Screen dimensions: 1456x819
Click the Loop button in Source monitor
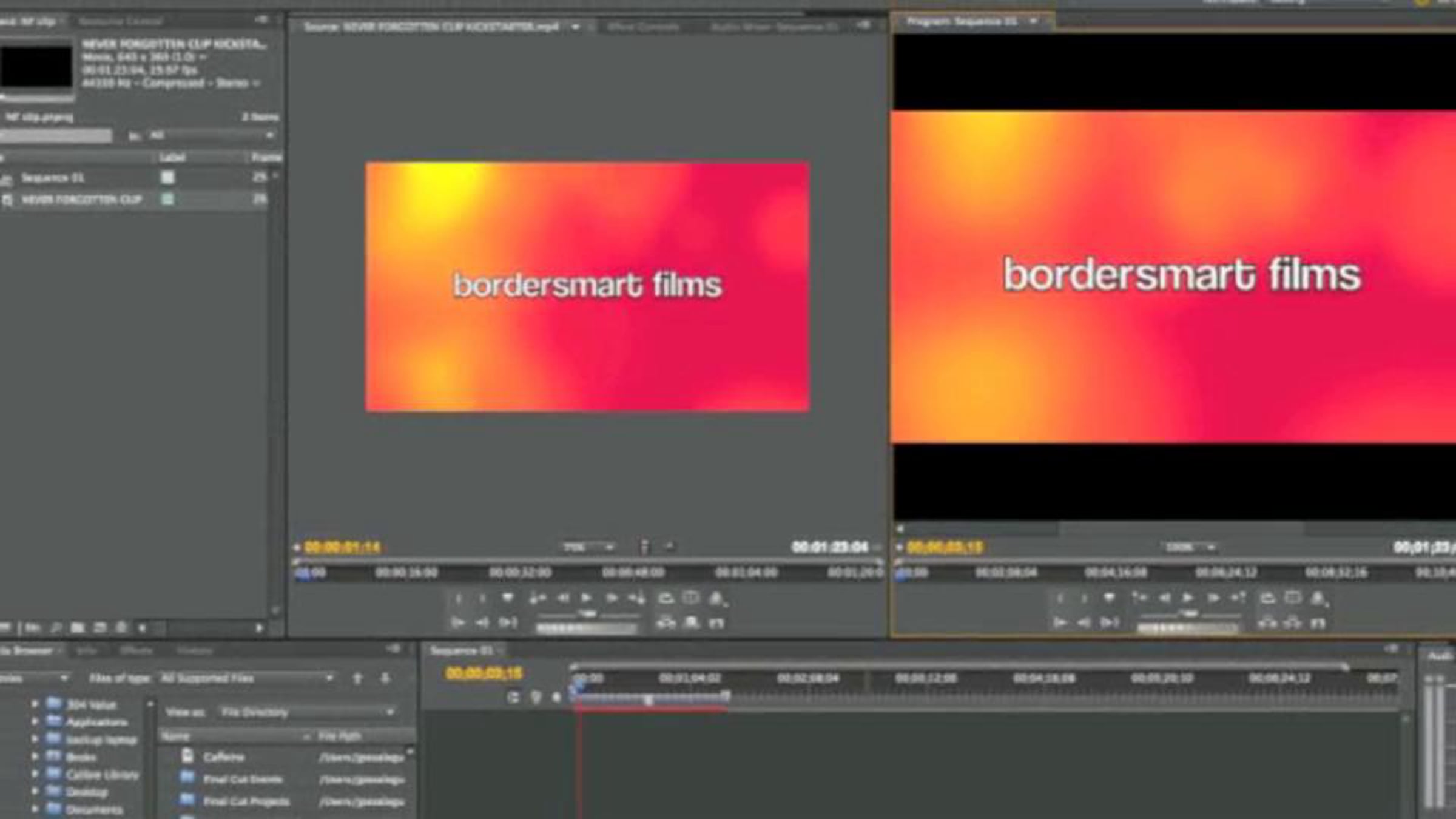666,598
